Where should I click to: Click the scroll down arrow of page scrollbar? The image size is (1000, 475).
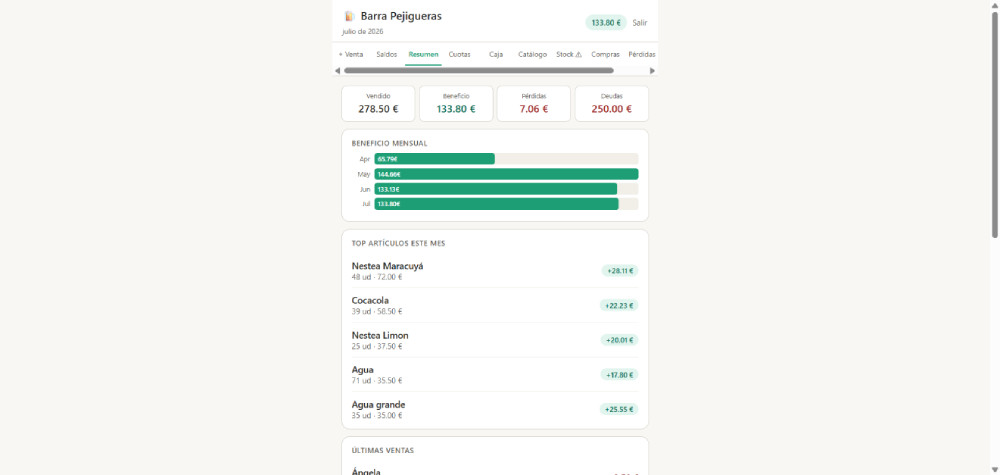tap(995, 470)
